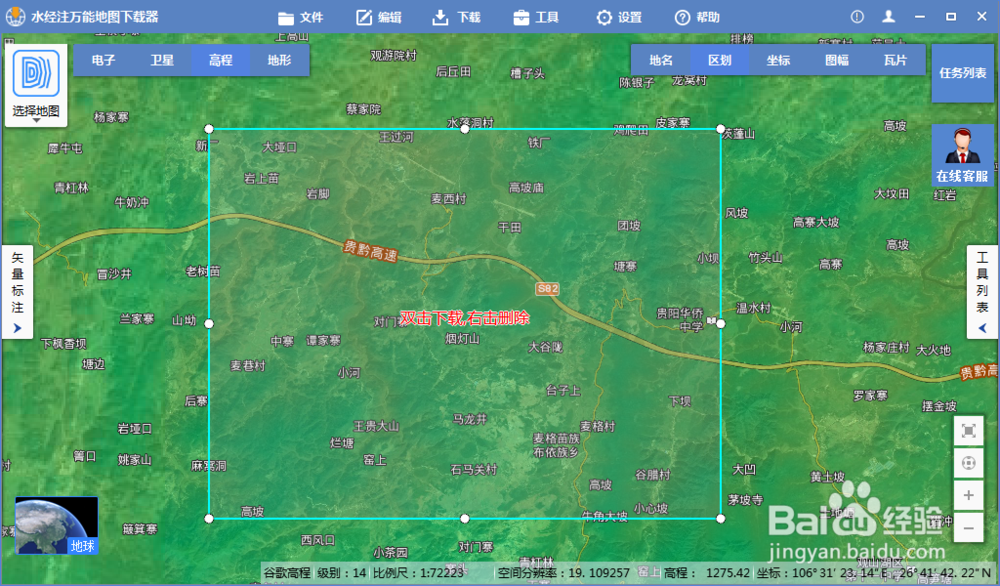Select the 高程 elevation map type
The width and height of the screenshot is (1000, 586).
pyautogui.click(x=221, y=60)
